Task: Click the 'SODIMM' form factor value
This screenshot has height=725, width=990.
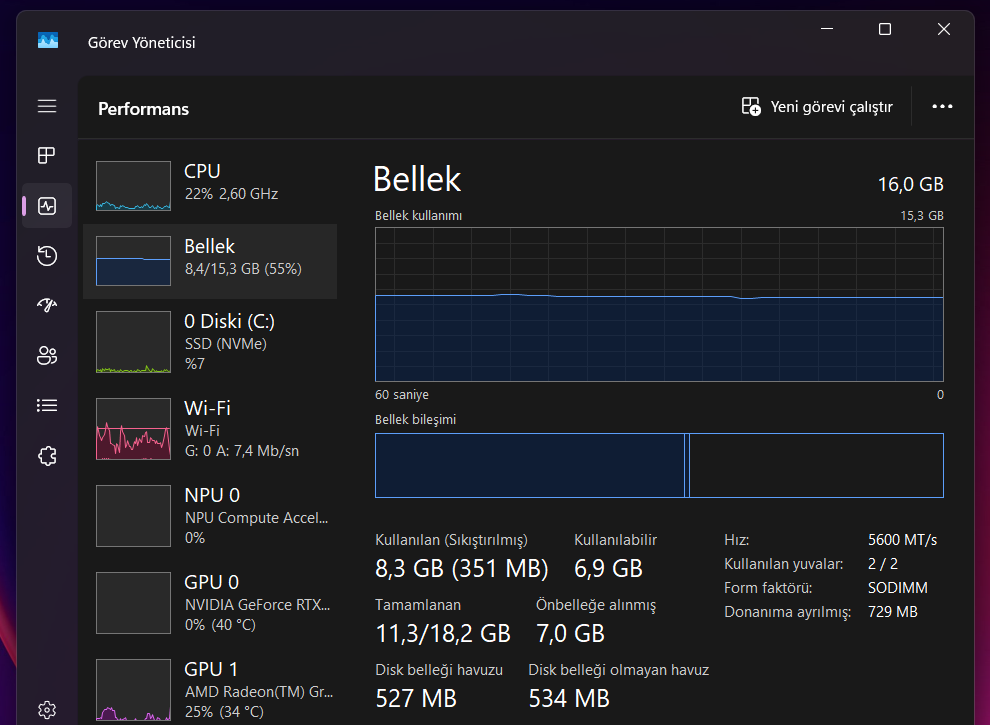Action: tap(897, 588)
